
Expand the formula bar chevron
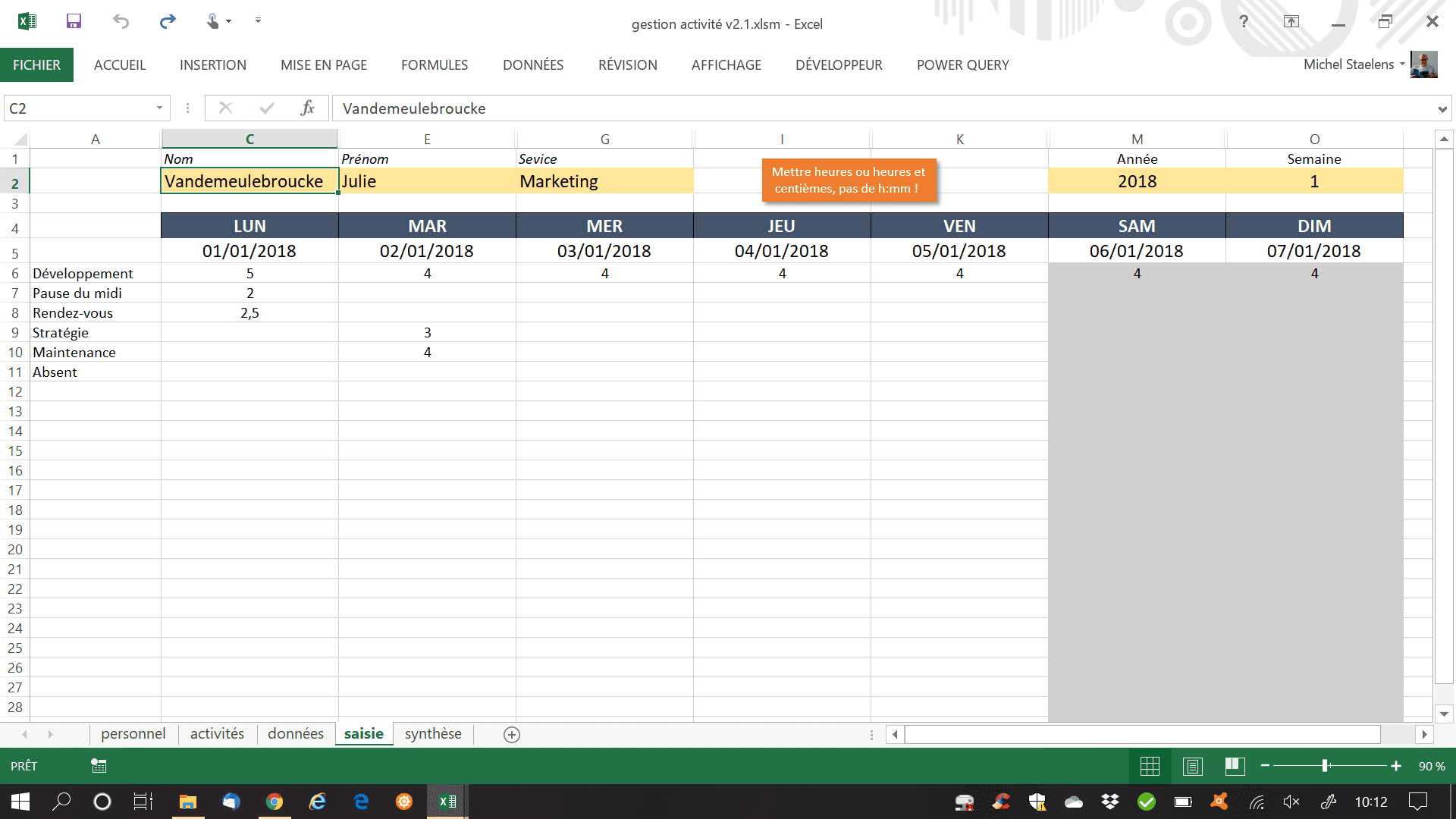point(1442,109)
